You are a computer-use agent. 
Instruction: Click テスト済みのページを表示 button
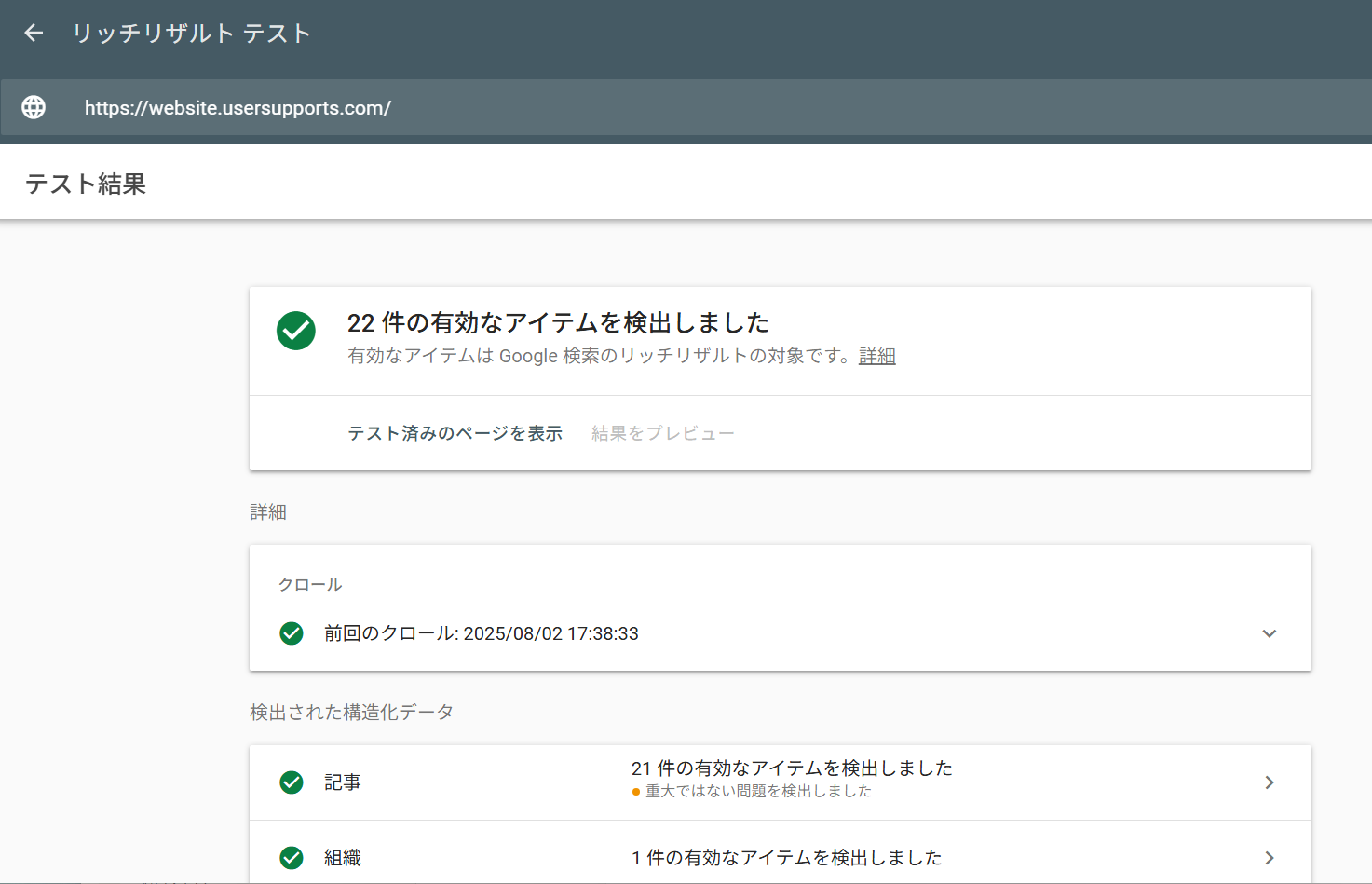455,433
